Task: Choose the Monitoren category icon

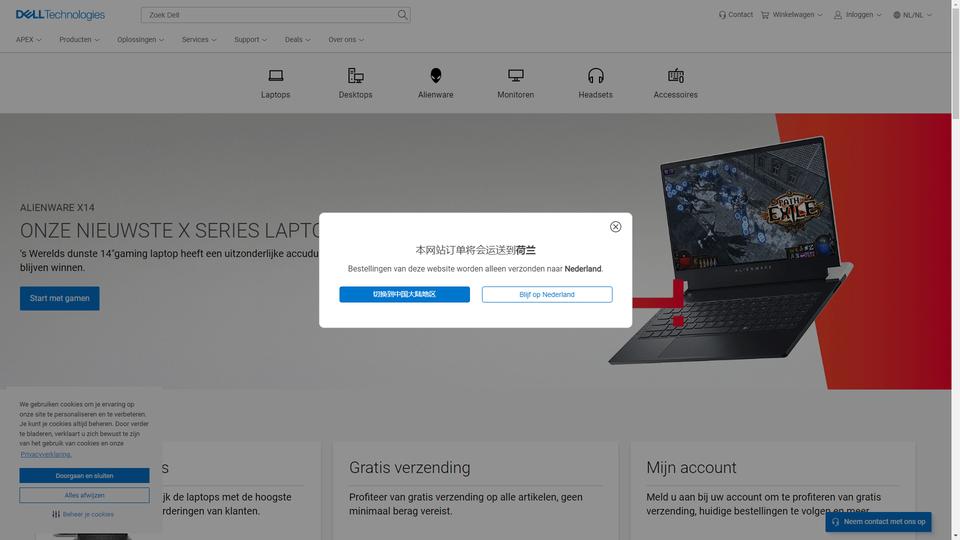Action: (516, 76)
